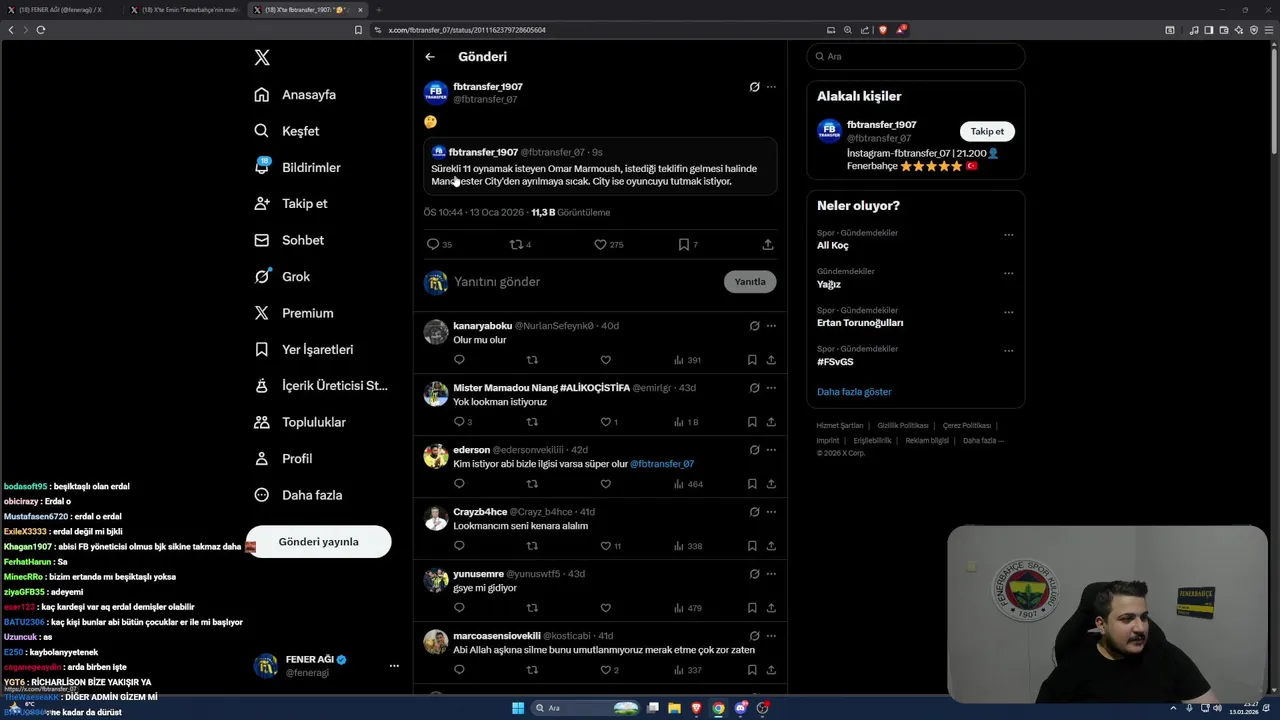Open more options on marcoasensiovekili reply

(x=771, y=636)
